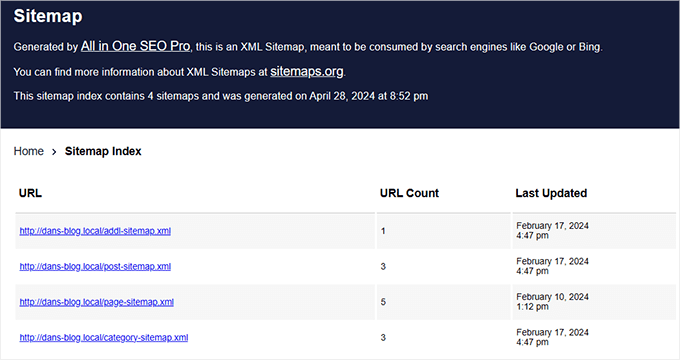Open the All in One SEO Pro link

(135, 46)
